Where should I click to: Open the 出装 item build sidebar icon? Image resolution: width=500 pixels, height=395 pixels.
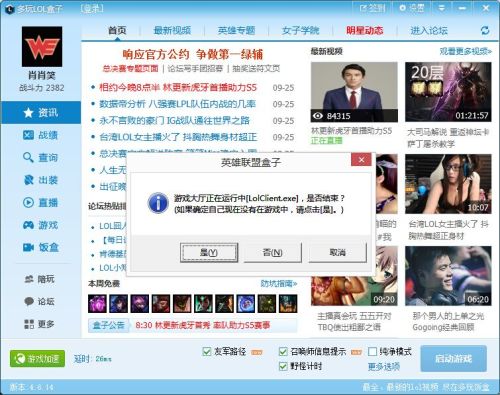coord(29,180)
